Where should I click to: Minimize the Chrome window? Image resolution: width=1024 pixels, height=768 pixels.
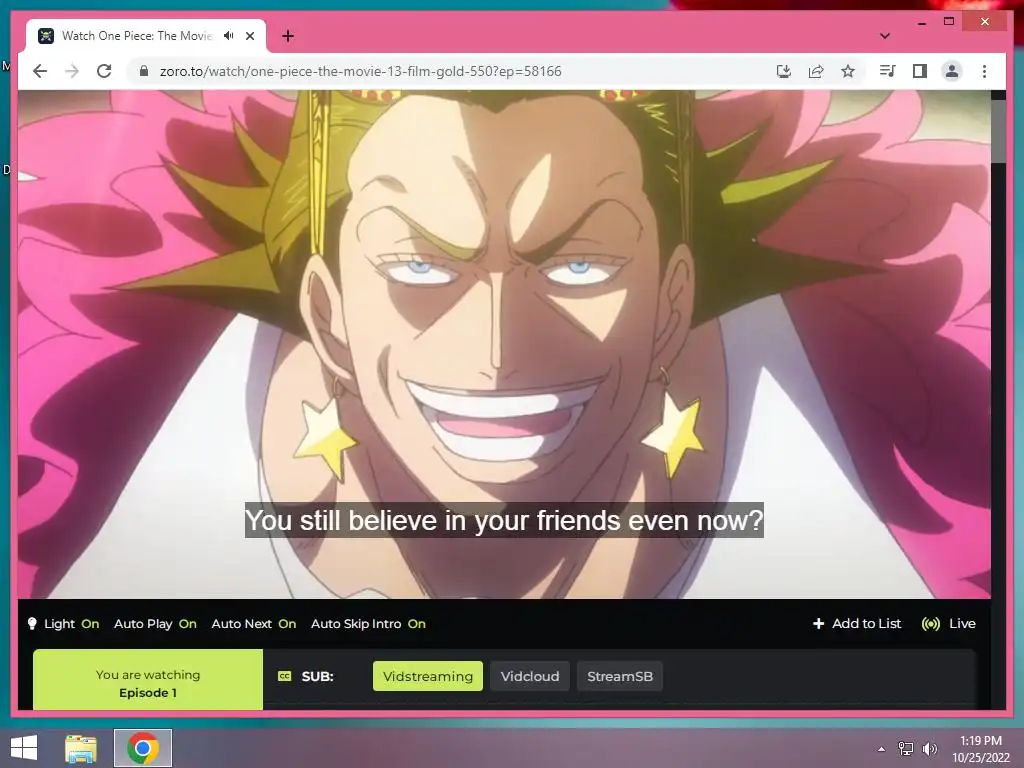click(921, 22)
